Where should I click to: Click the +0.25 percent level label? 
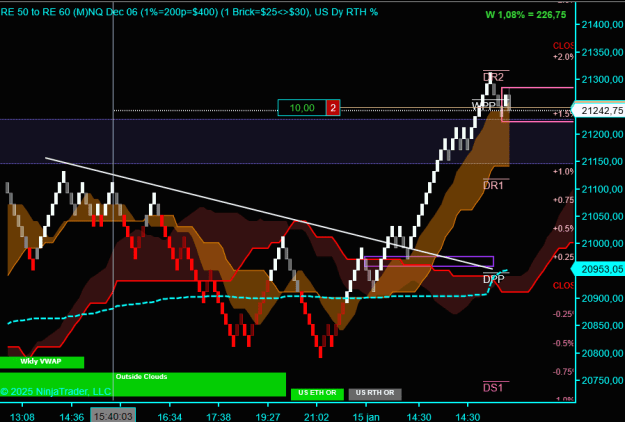coord(563,257)
